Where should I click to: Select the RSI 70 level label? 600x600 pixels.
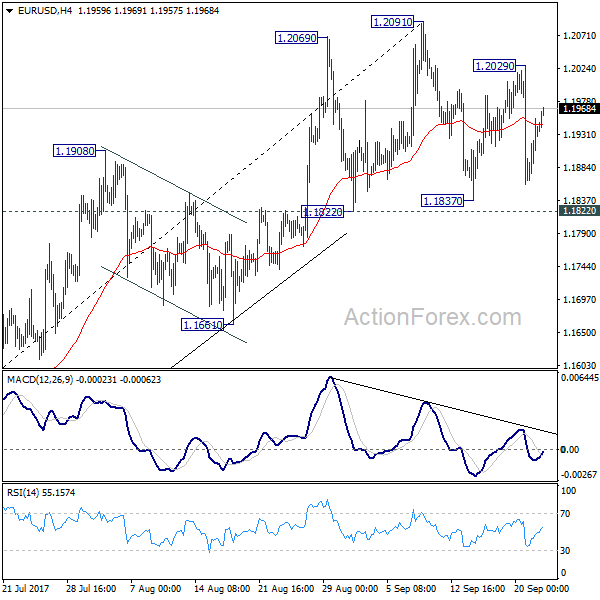click(x=565, y=514)
